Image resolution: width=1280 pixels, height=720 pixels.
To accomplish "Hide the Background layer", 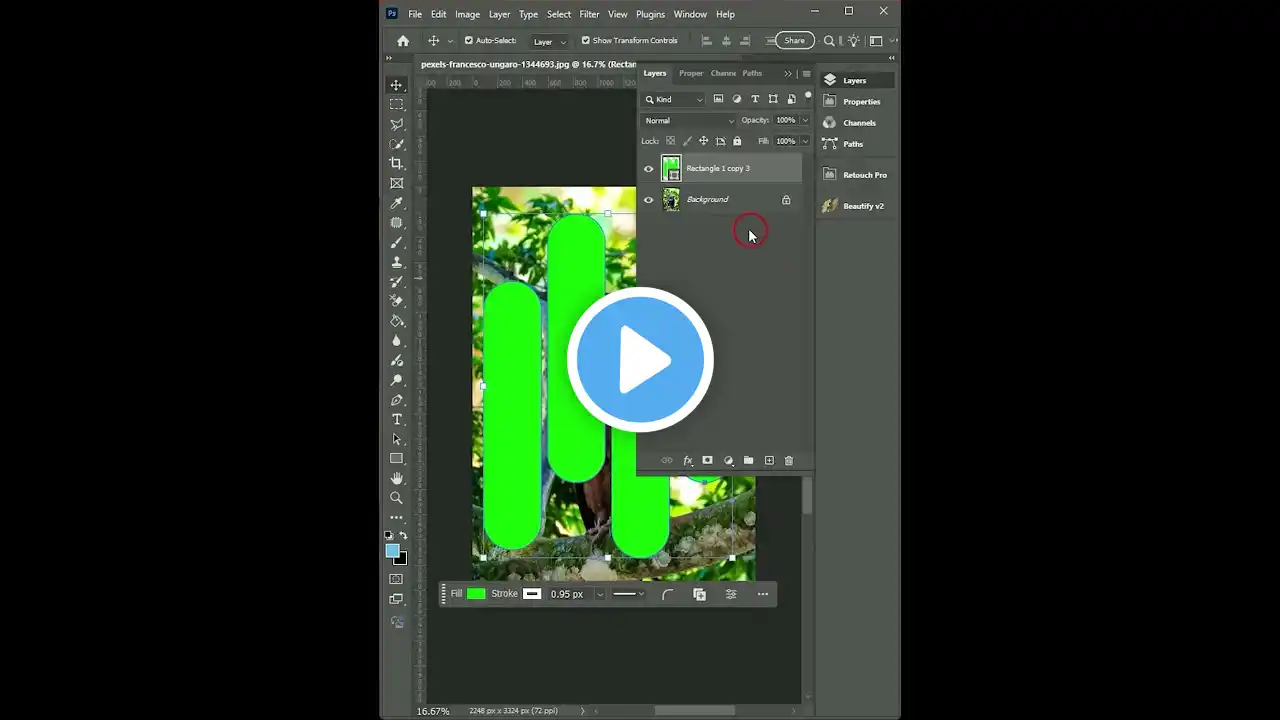I will pos(648,199).
